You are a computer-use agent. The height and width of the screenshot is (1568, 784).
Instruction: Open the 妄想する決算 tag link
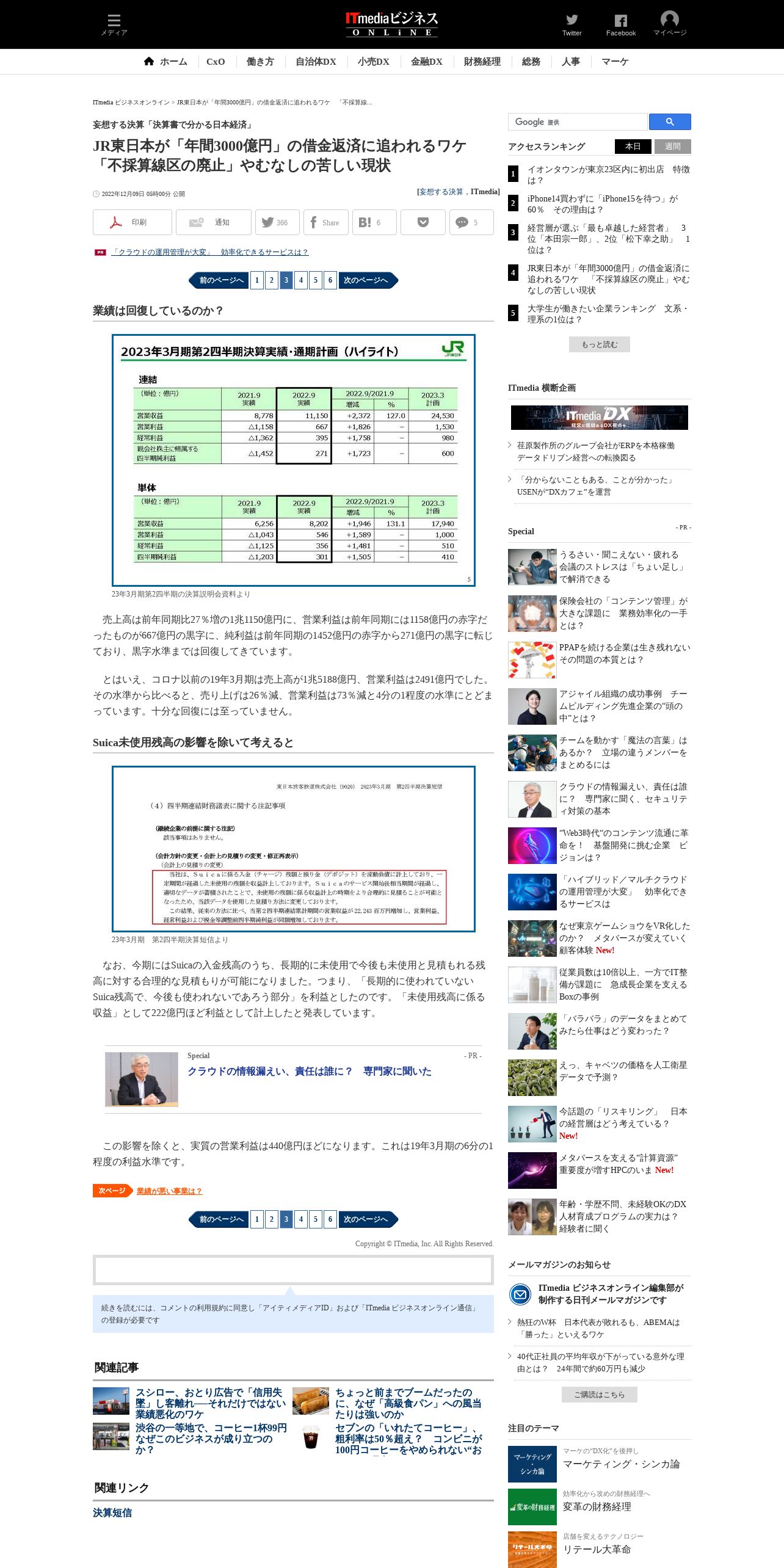(x=441, y=192)
